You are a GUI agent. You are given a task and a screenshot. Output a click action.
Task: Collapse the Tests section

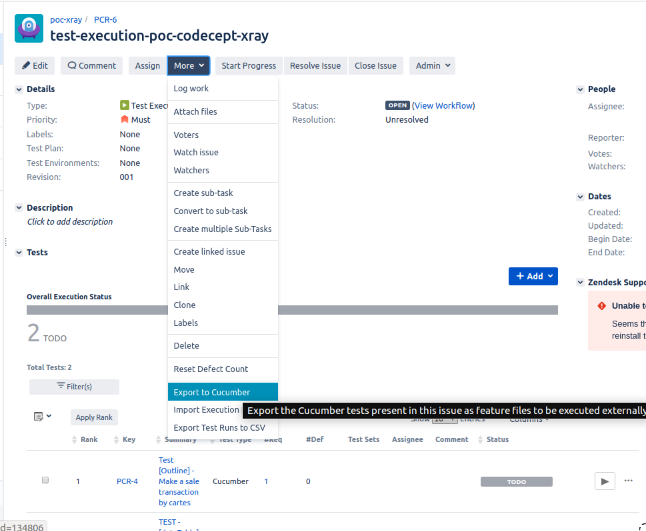19,253
